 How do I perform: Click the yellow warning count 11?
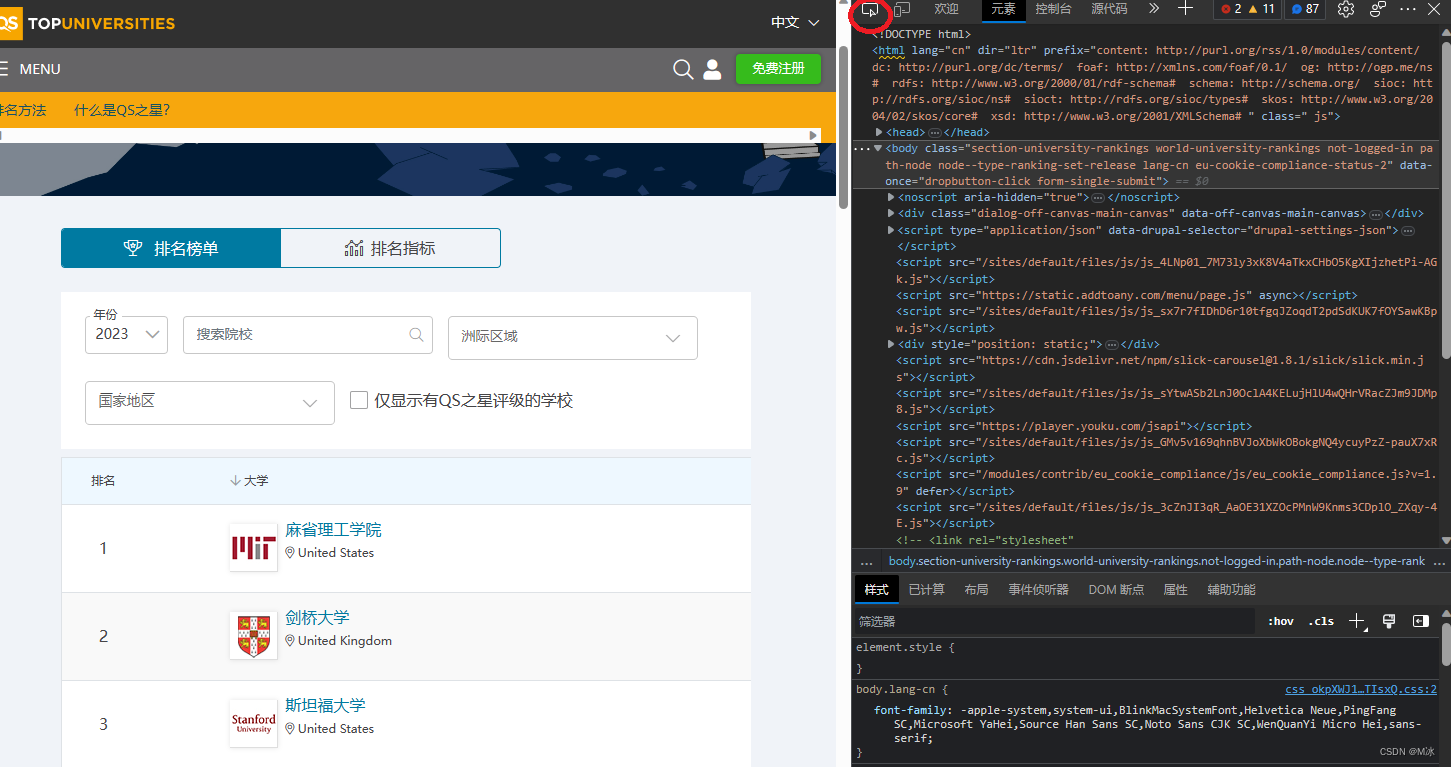[1261, 9]
